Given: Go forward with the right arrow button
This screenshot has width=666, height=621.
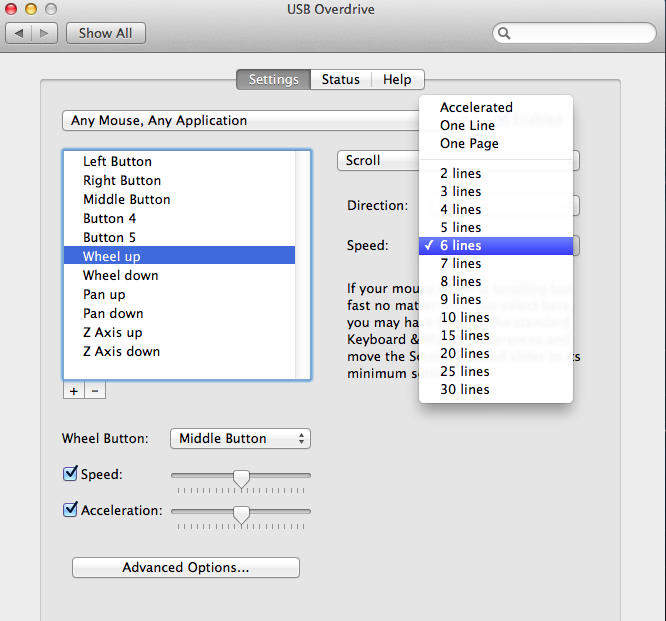Looking at the screenshot, I should click(x=45, y=33).
